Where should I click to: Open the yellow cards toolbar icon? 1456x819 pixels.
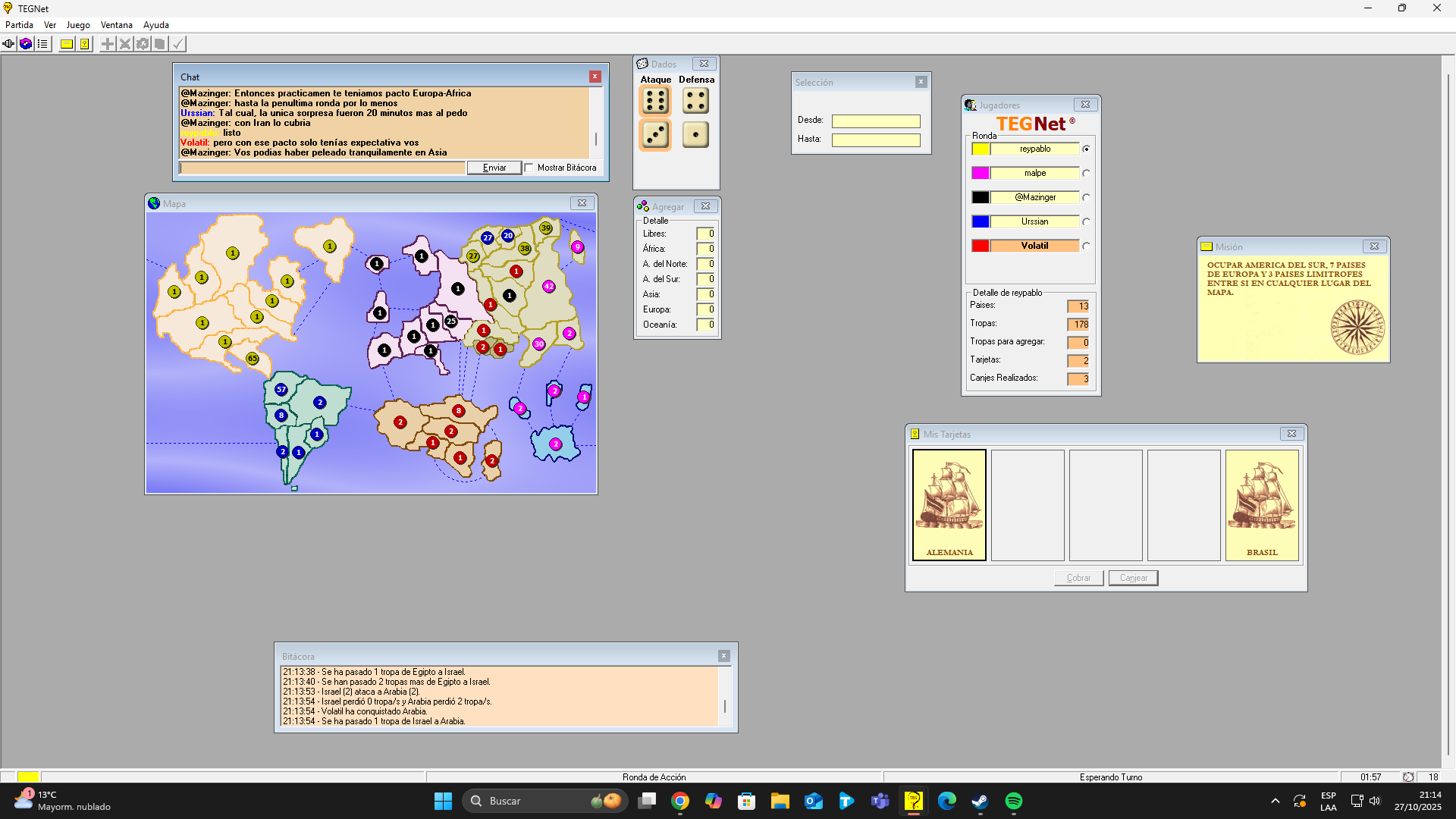tap(84, 44)
